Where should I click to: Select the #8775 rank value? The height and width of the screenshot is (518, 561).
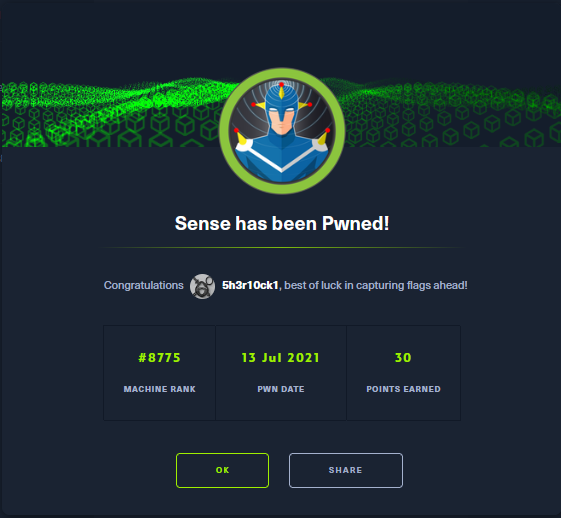point(159,357)
